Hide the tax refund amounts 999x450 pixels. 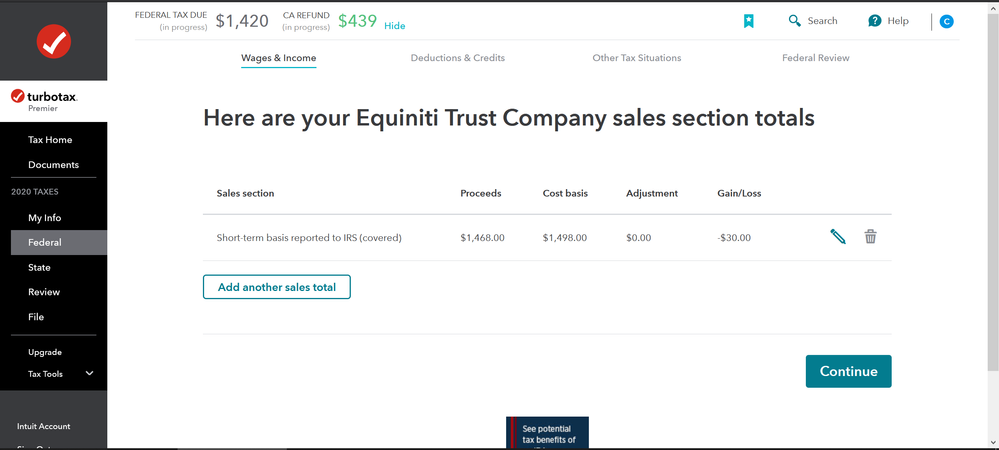click(x=394, y=26)
